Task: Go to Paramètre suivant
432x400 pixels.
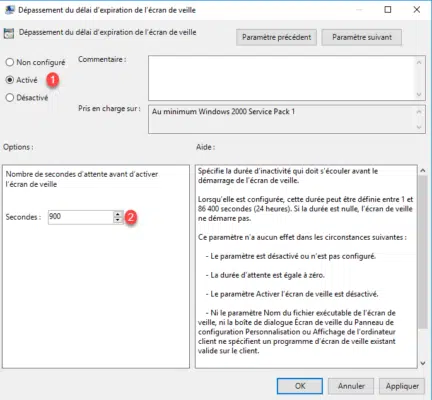Action: pos(362,37)
